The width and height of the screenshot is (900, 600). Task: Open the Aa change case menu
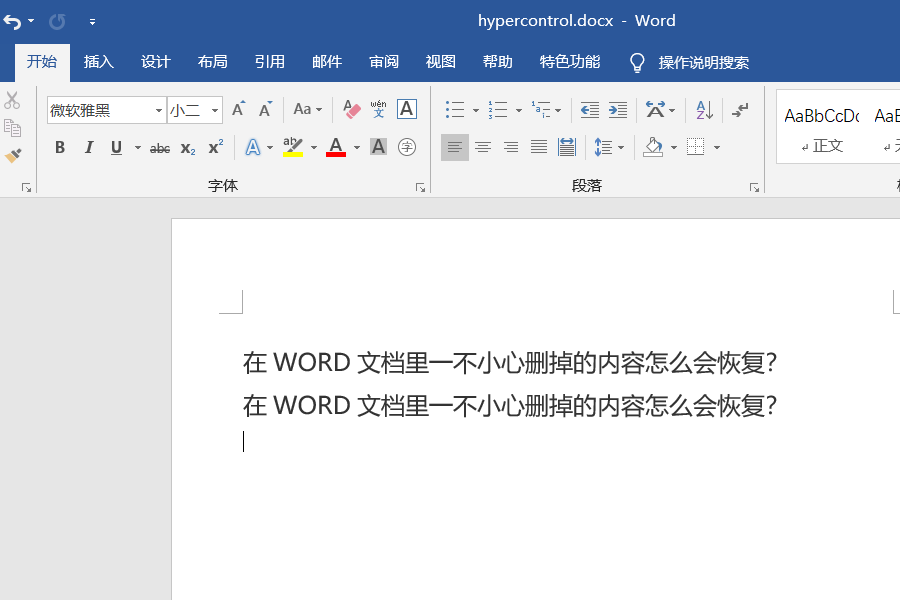click(x=308, y=109)
